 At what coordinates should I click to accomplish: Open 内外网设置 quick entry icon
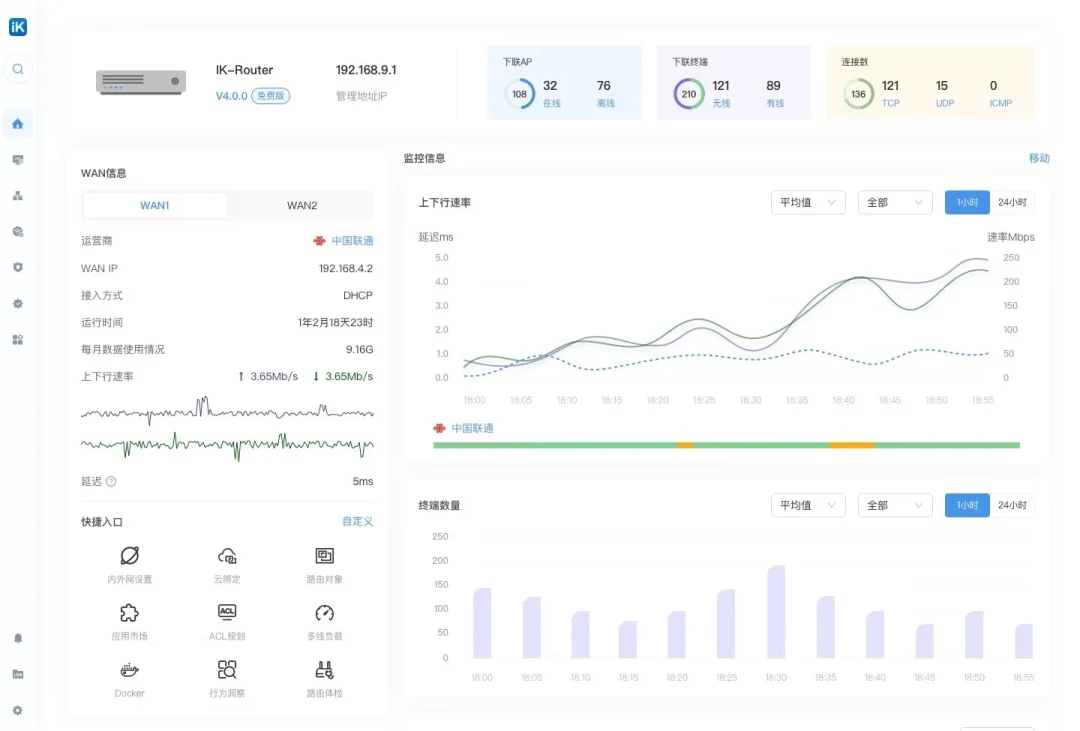click(x=129, y=555)
